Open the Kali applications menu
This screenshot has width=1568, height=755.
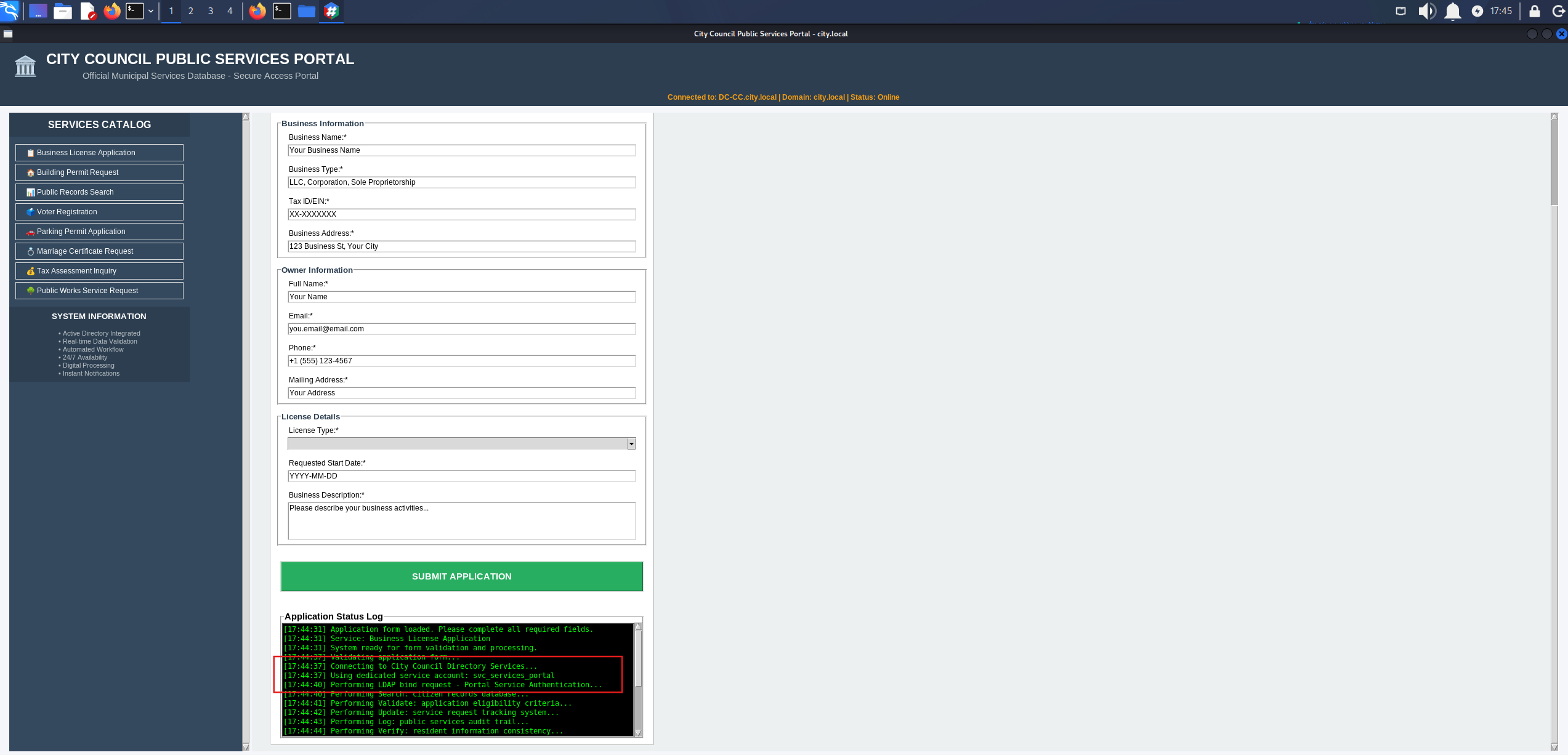tap(10, 10)
